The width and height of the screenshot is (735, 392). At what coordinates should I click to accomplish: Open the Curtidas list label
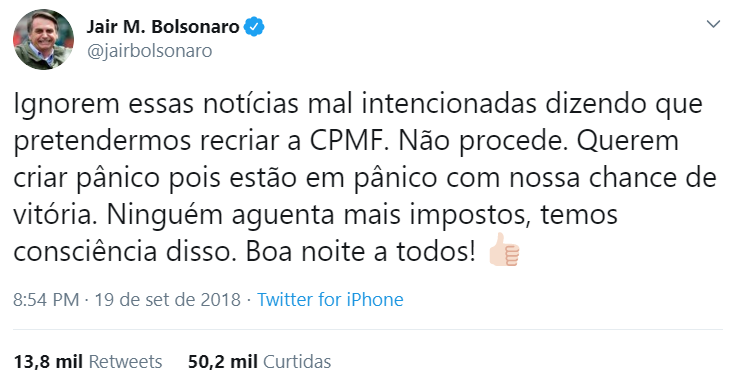pyautogui.click(x=297, y=362)
